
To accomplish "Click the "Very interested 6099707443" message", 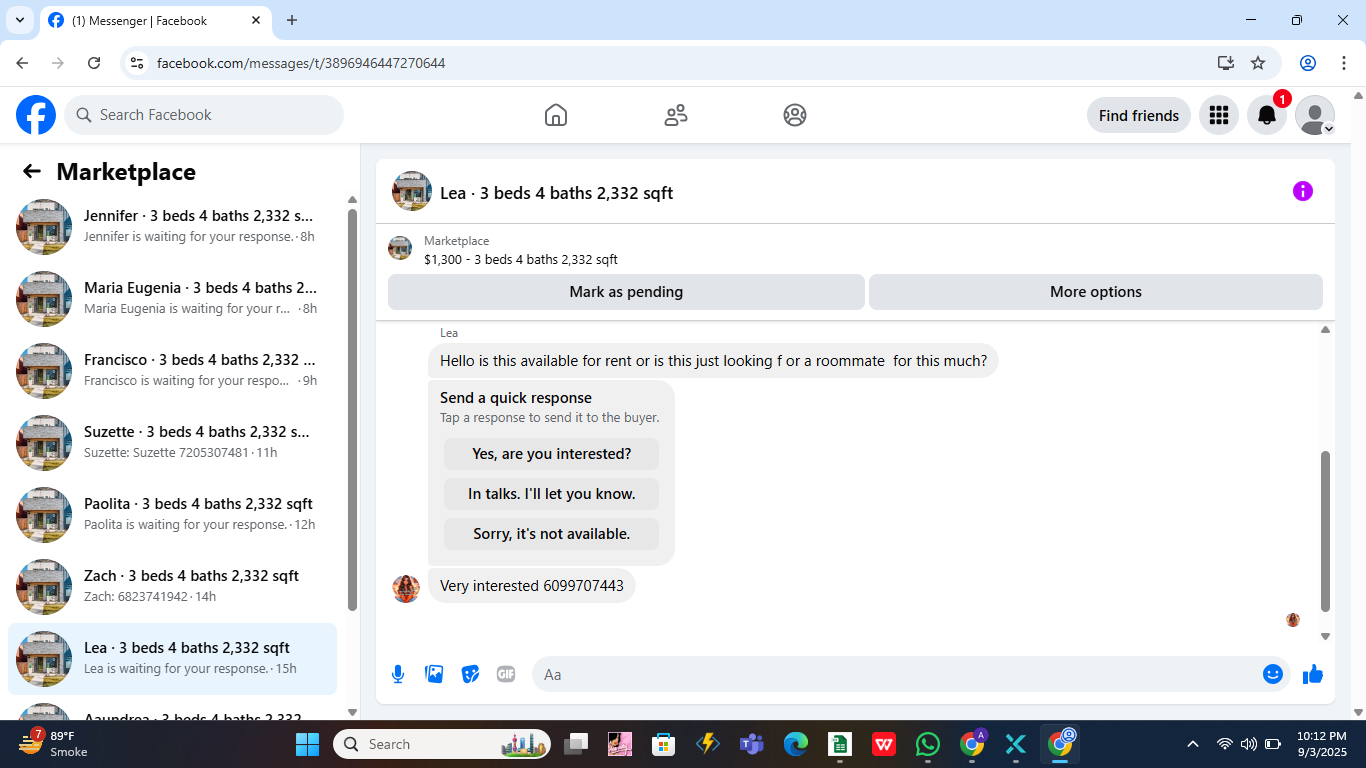I will click(532, 586).
